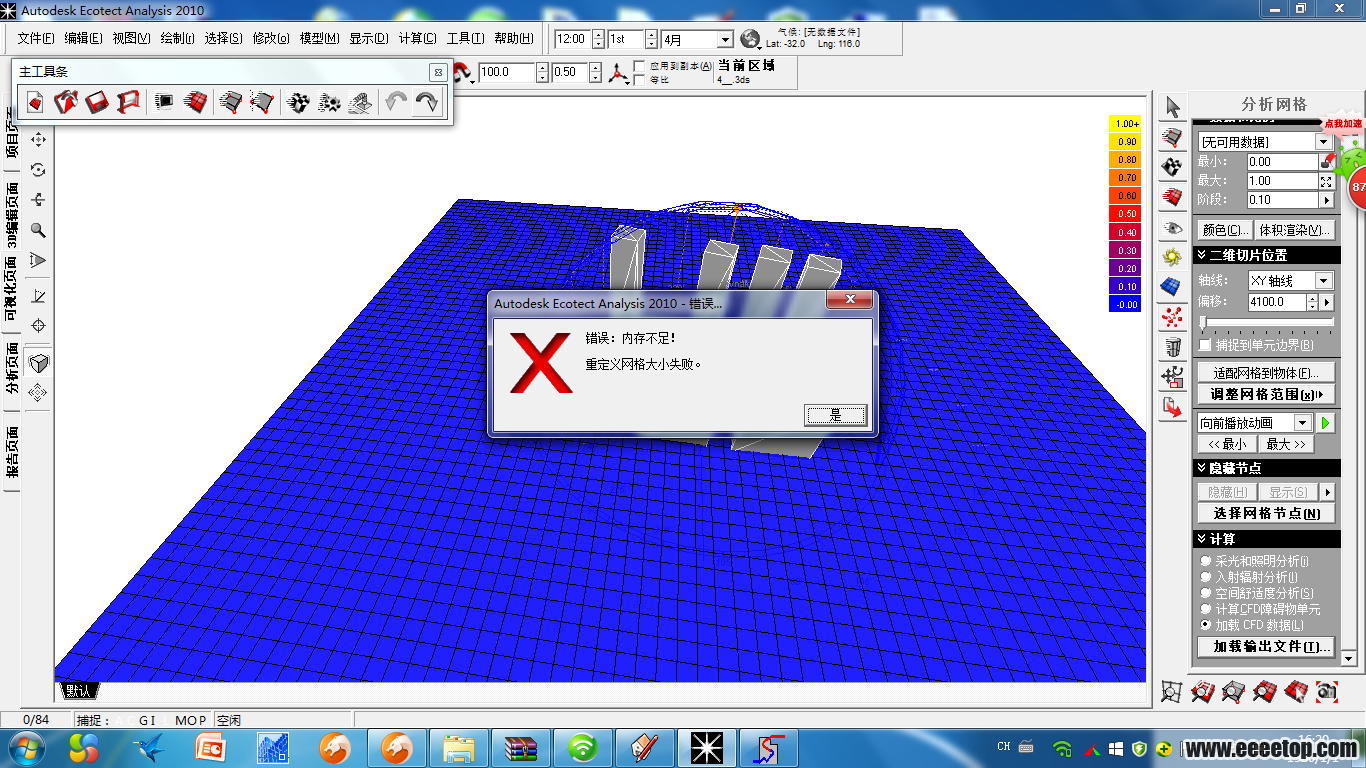Viewport: 1366px width, 768px height.
Task: Open the 4月 month dropdown
Action: tap(725, 39)
